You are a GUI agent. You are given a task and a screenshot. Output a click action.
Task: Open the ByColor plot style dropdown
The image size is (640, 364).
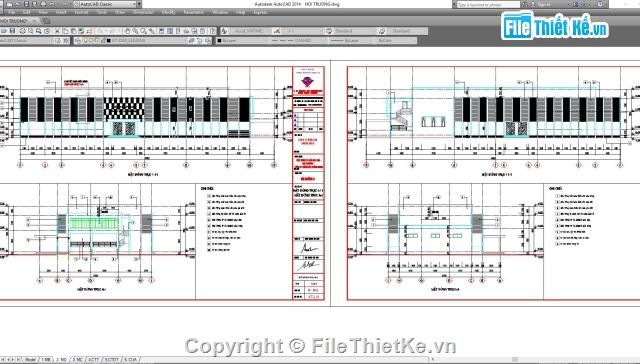point(395,40)
